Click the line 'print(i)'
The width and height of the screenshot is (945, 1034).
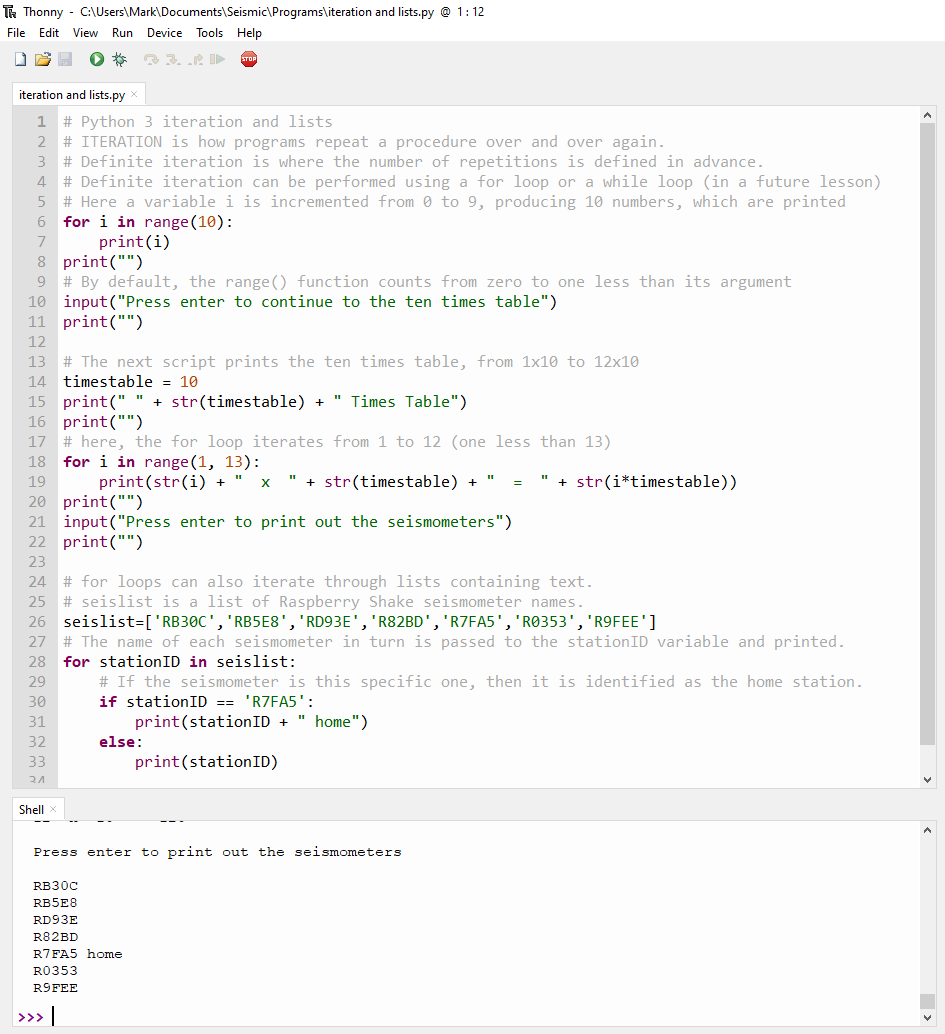[x=135, y=242]
